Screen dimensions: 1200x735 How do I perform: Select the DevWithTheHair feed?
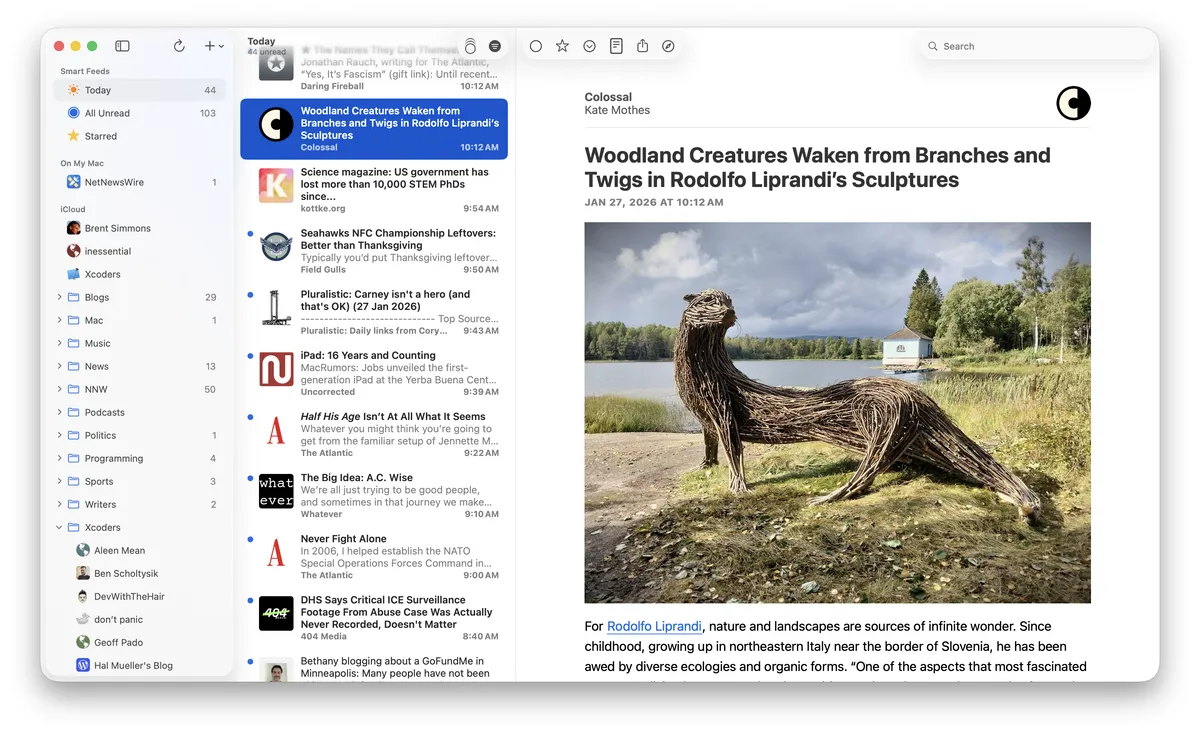[140, 596]
